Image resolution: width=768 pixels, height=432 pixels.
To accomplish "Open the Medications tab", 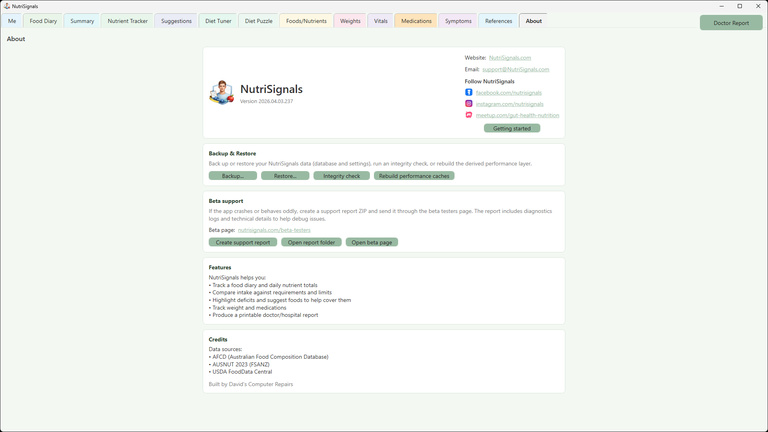I will (416, 21).
